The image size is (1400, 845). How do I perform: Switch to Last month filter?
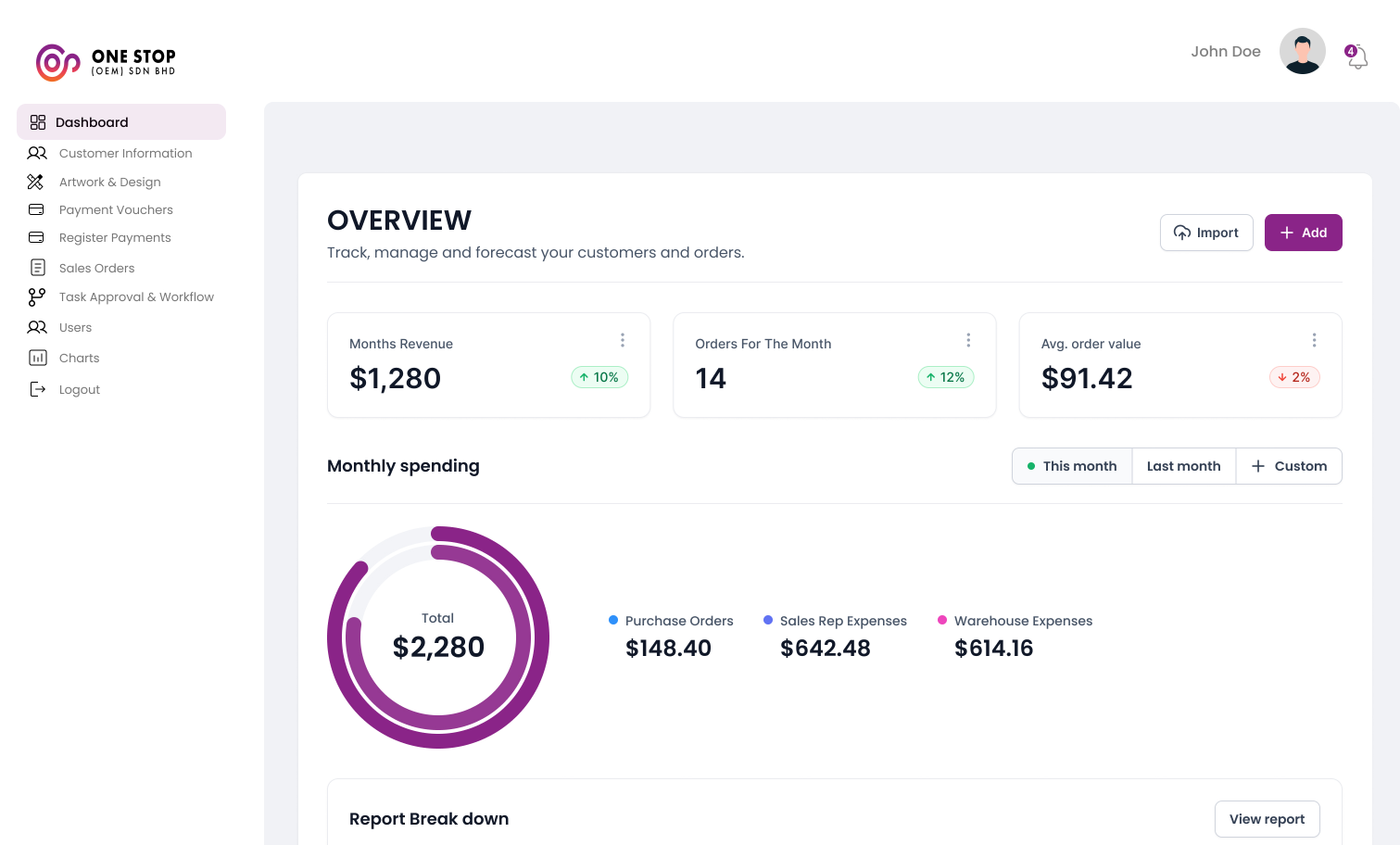(x=1184, y=466)
